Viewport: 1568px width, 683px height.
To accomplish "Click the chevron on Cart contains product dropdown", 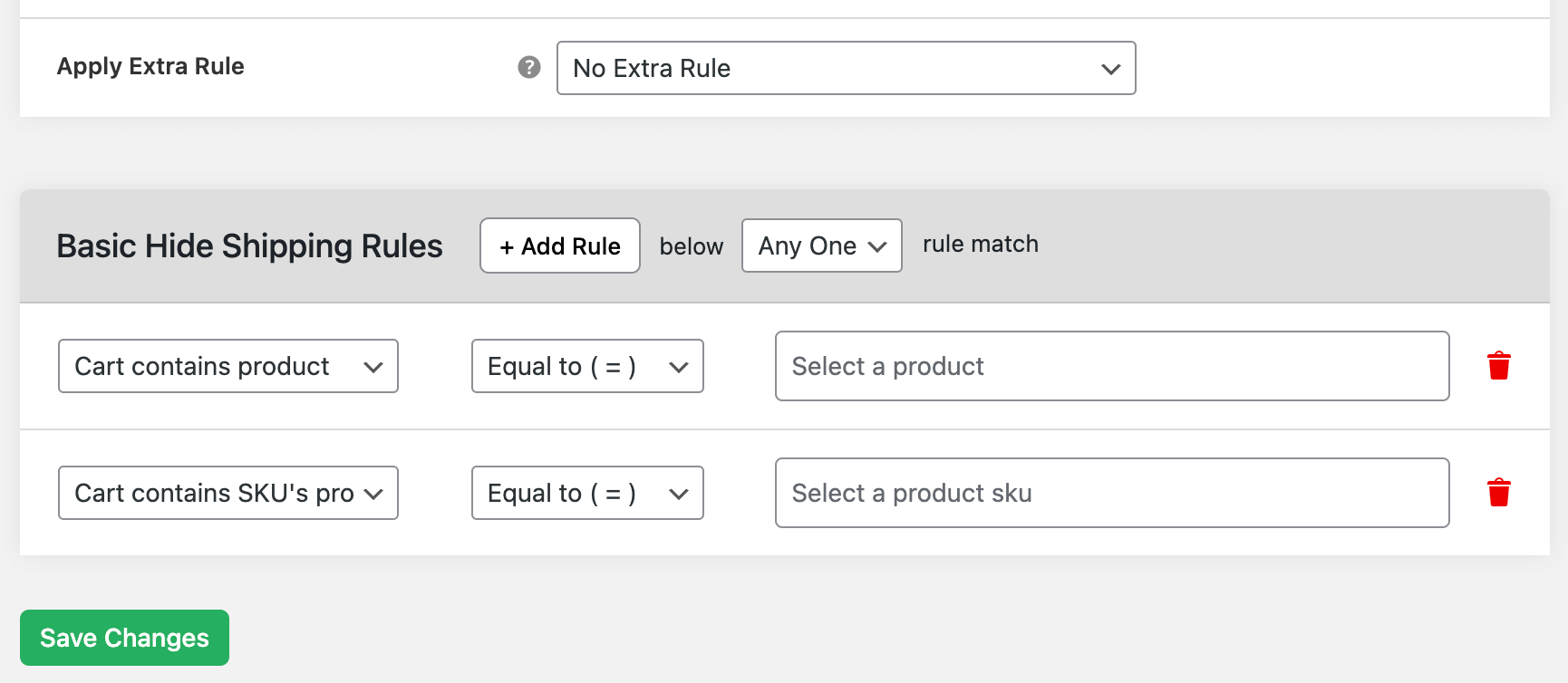I will [373, 367].
